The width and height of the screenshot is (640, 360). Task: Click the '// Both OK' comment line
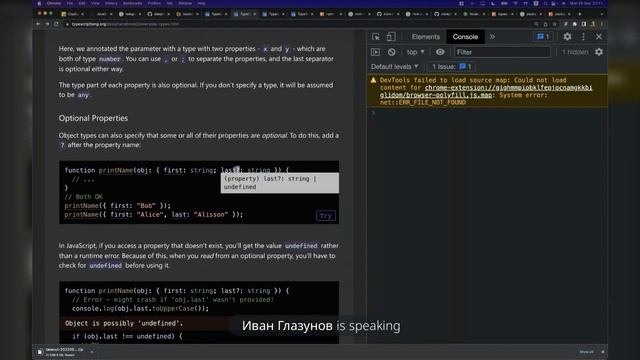(84, 197)
